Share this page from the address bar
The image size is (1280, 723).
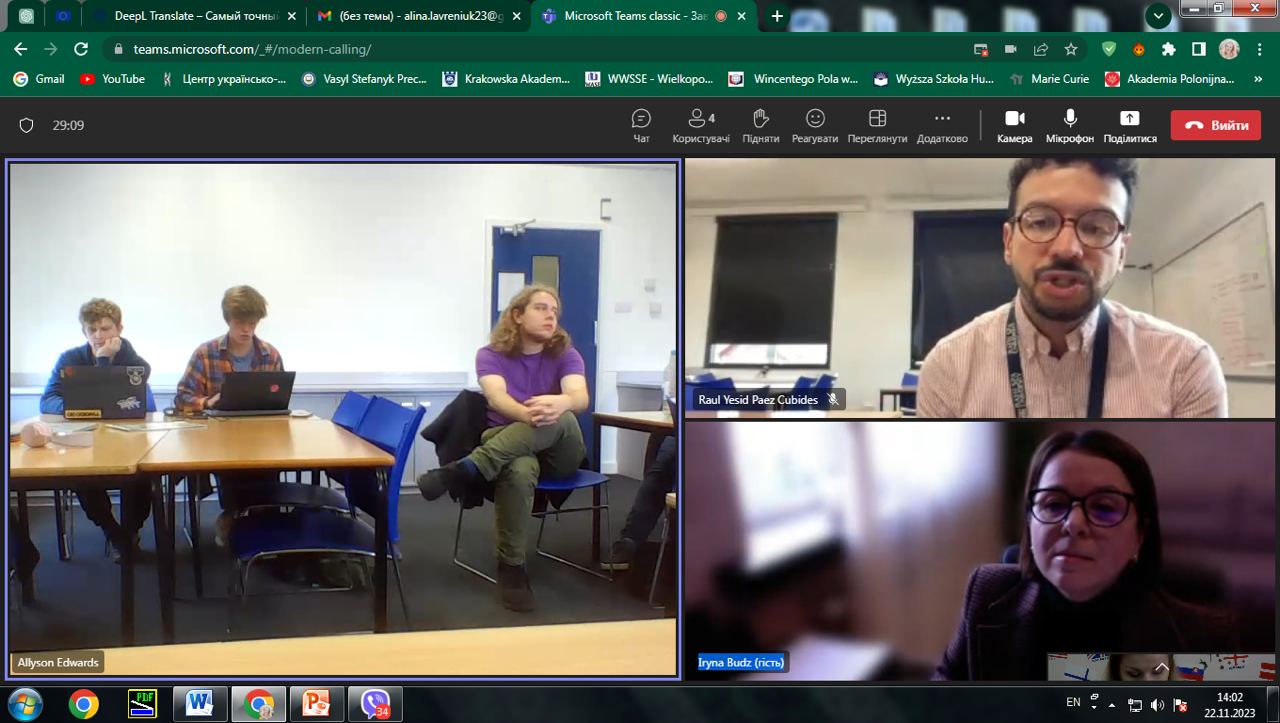pyautogui.click(x=1041, y=49)
